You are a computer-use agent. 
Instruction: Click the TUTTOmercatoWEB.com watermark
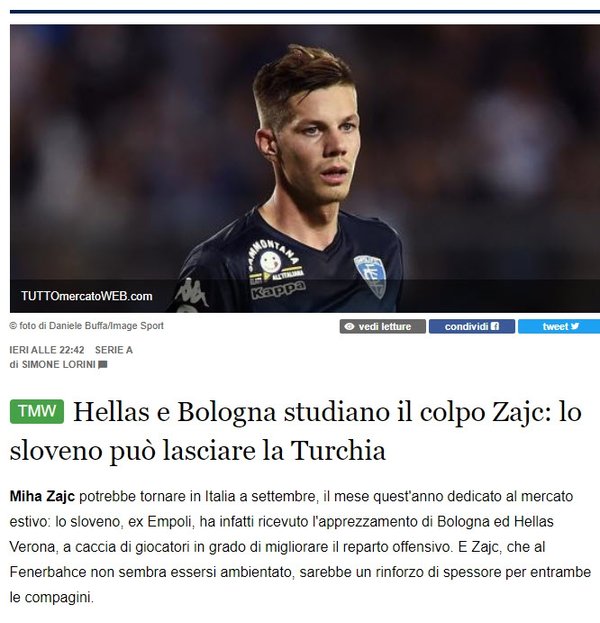click(87, 296)
